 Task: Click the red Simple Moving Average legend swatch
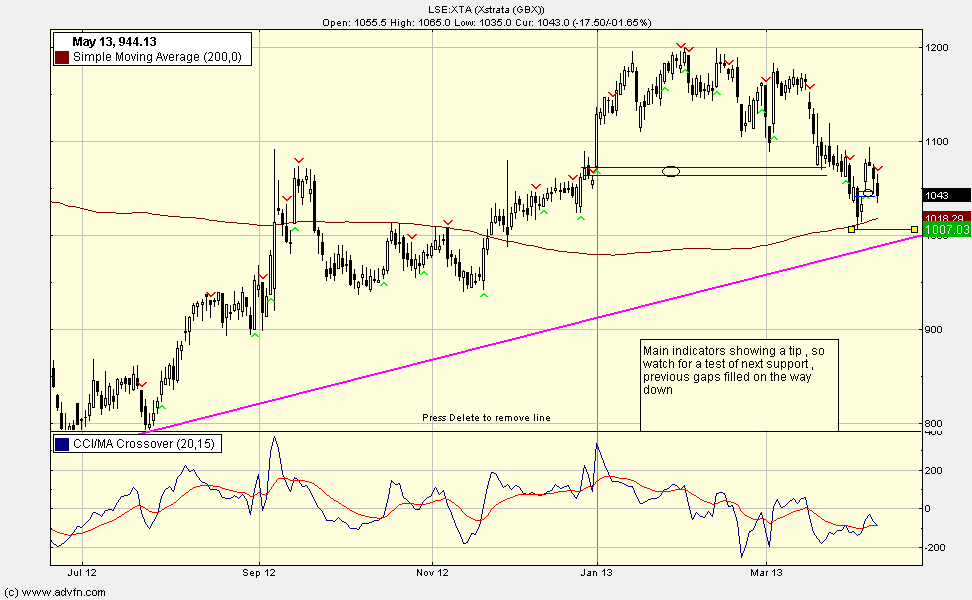coord(62,58)
